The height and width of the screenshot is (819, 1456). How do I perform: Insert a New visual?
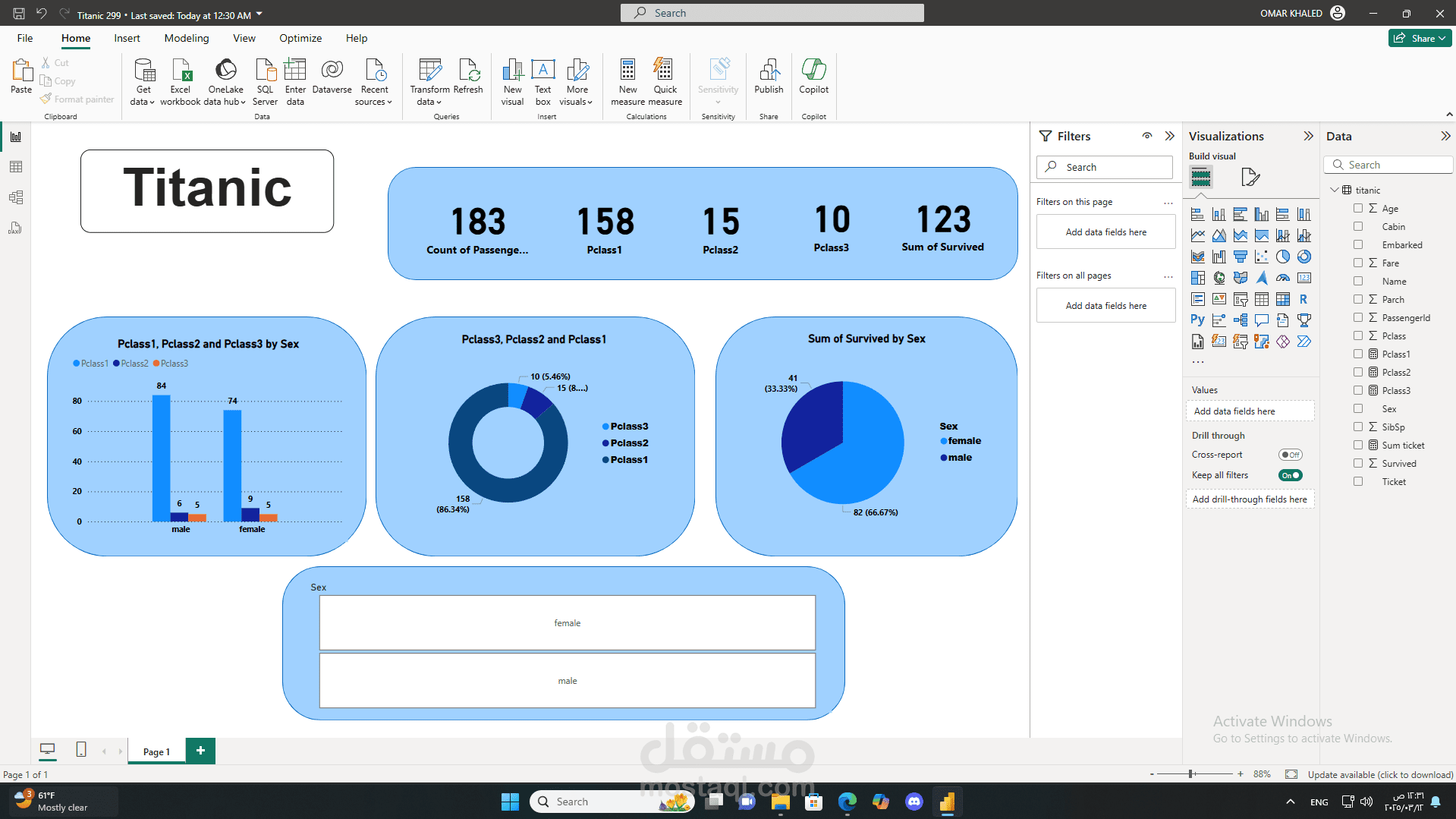click(x=512, y=81)
